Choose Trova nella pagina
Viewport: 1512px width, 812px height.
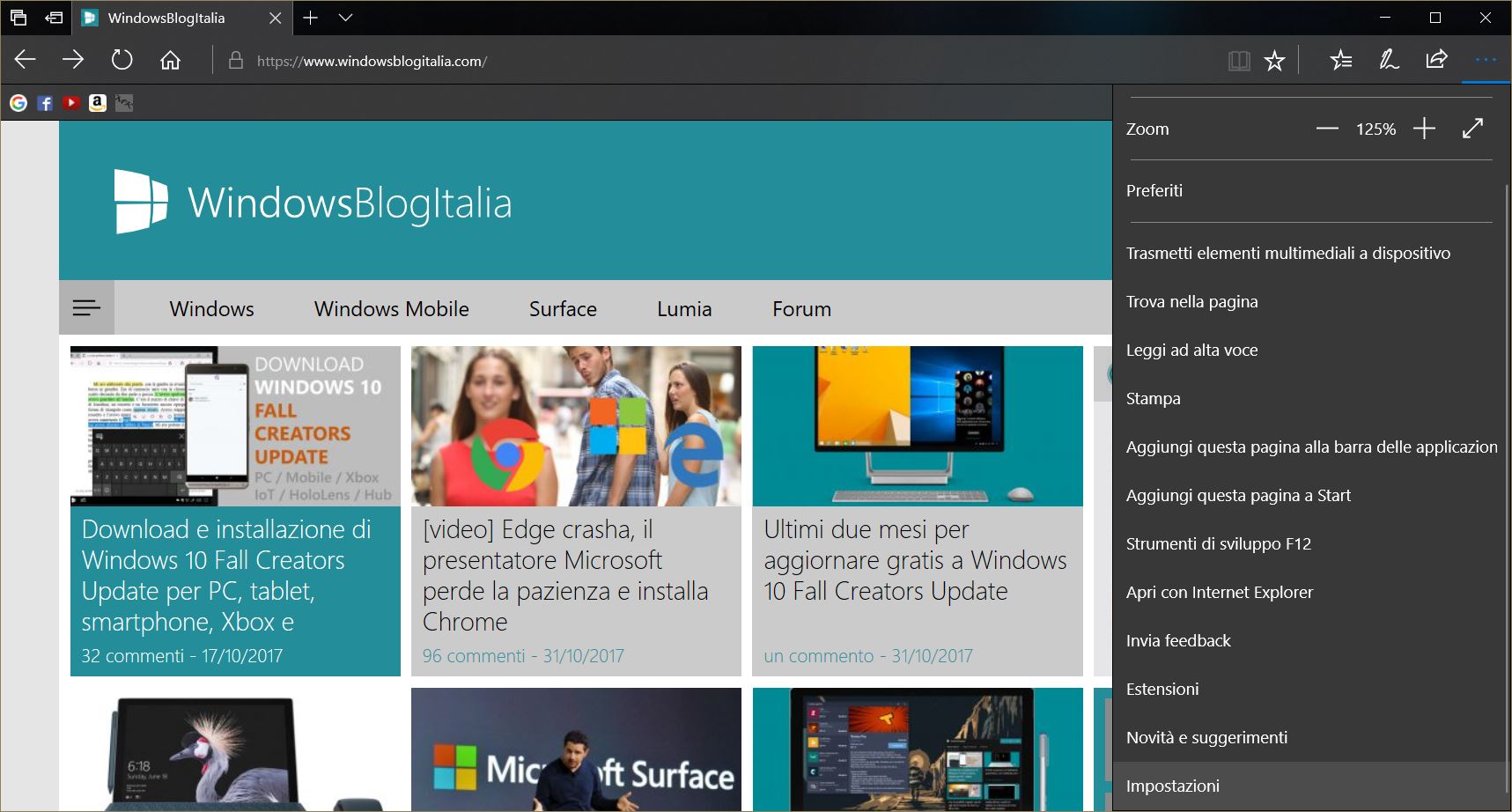(x=1310, y=301)
